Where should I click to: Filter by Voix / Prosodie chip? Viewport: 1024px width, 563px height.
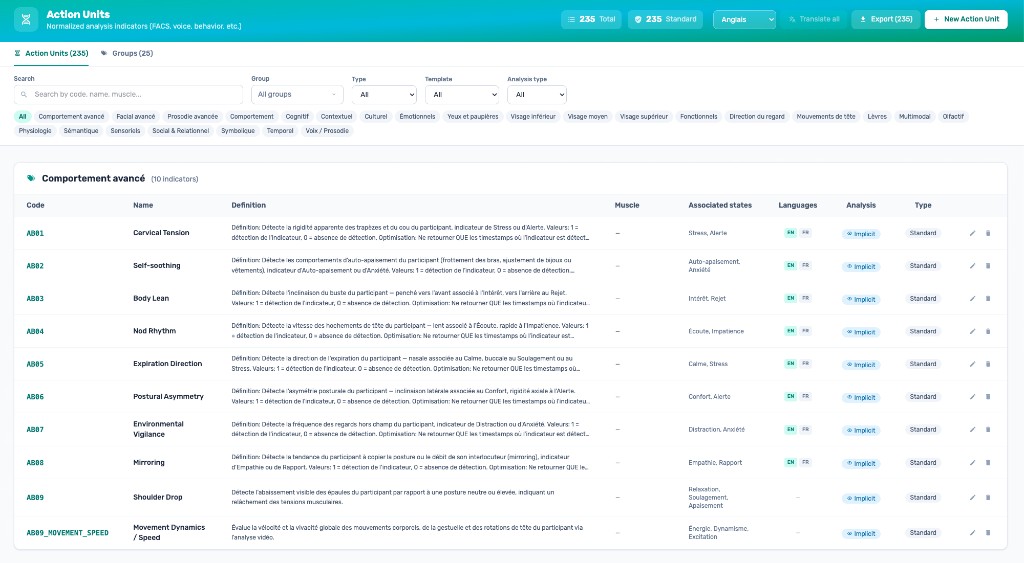[x=327, y=131]
